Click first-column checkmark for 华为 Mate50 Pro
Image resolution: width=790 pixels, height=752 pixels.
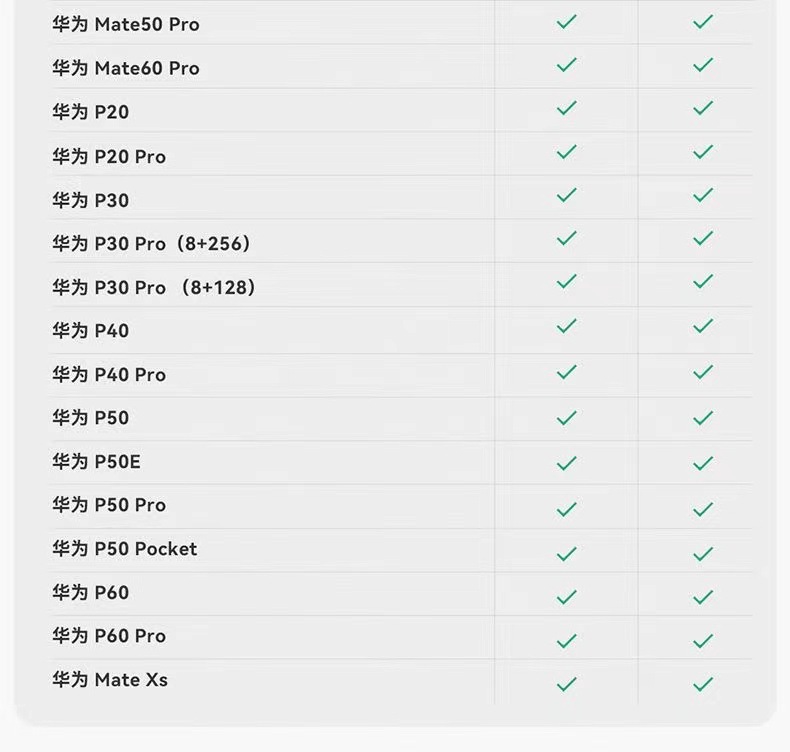pyautogui.click(x=566, y=21)
